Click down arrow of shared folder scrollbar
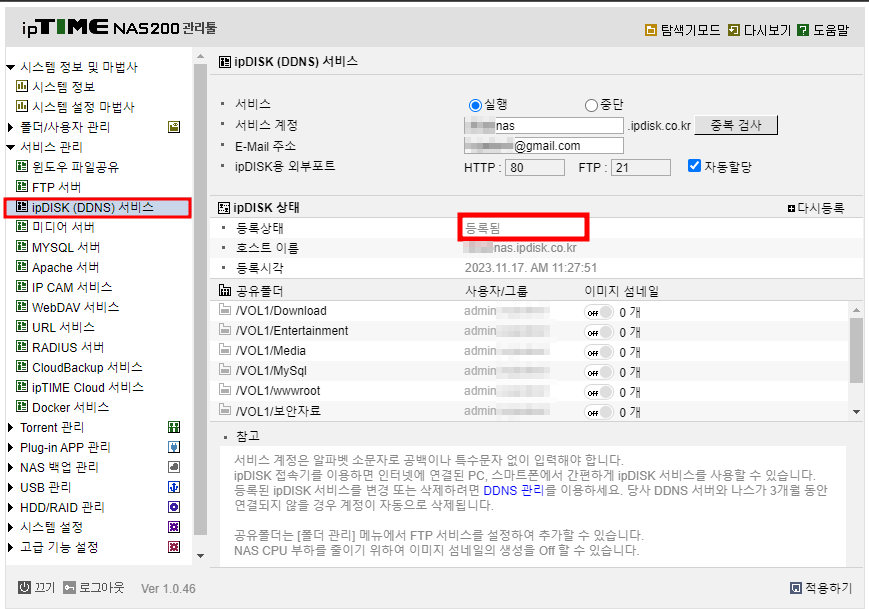The width and height of the screenshot is (869, 609). [x=856, y=412]
